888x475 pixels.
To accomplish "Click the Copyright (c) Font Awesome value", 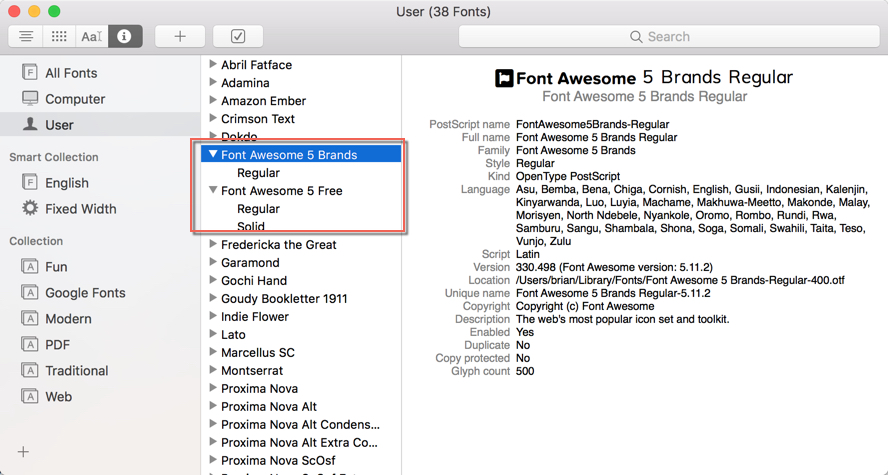I will [585, 306].
